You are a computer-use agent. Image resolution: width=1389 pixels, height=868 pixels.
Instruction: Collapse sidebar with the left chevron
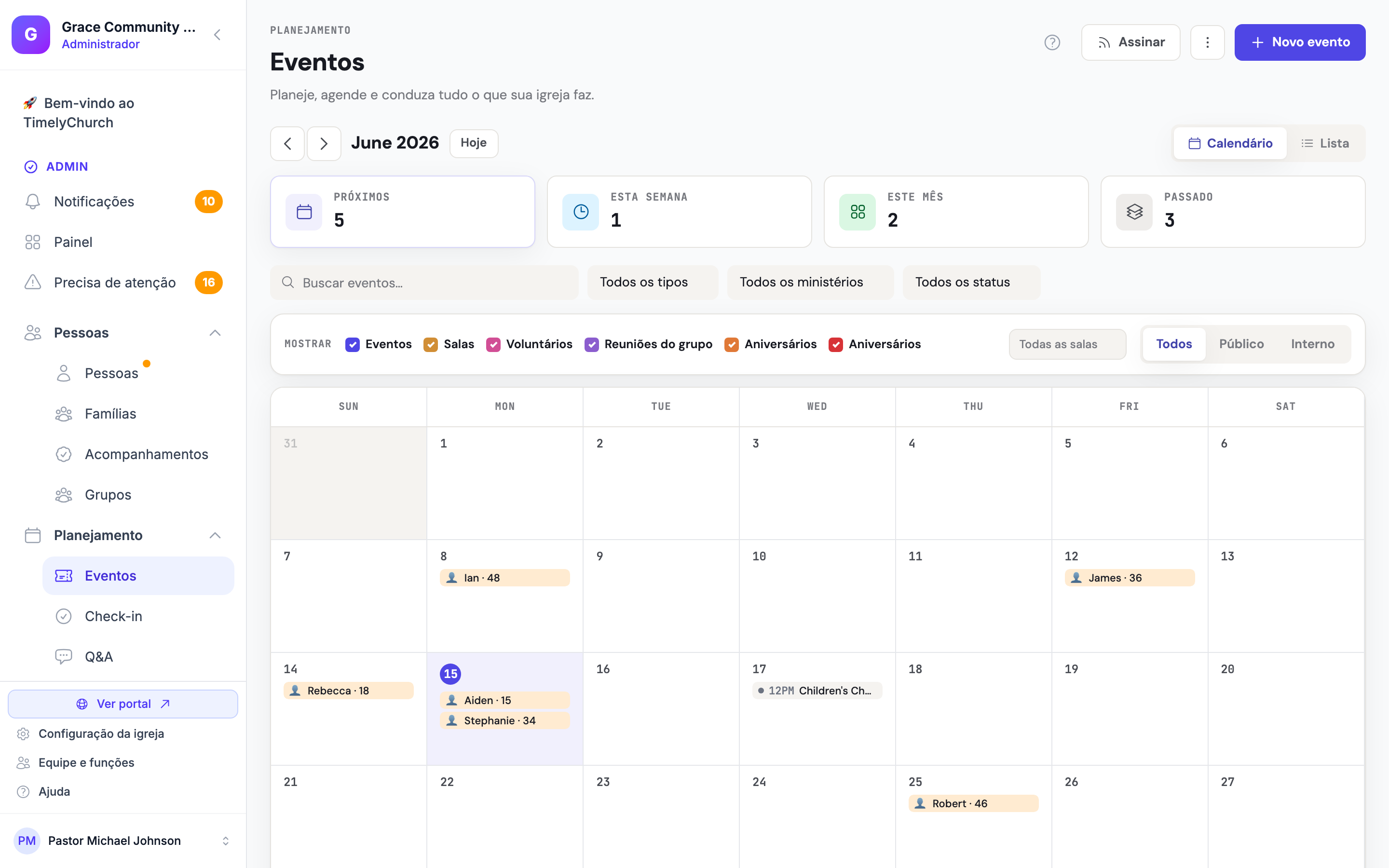click(x=217, y=35)
